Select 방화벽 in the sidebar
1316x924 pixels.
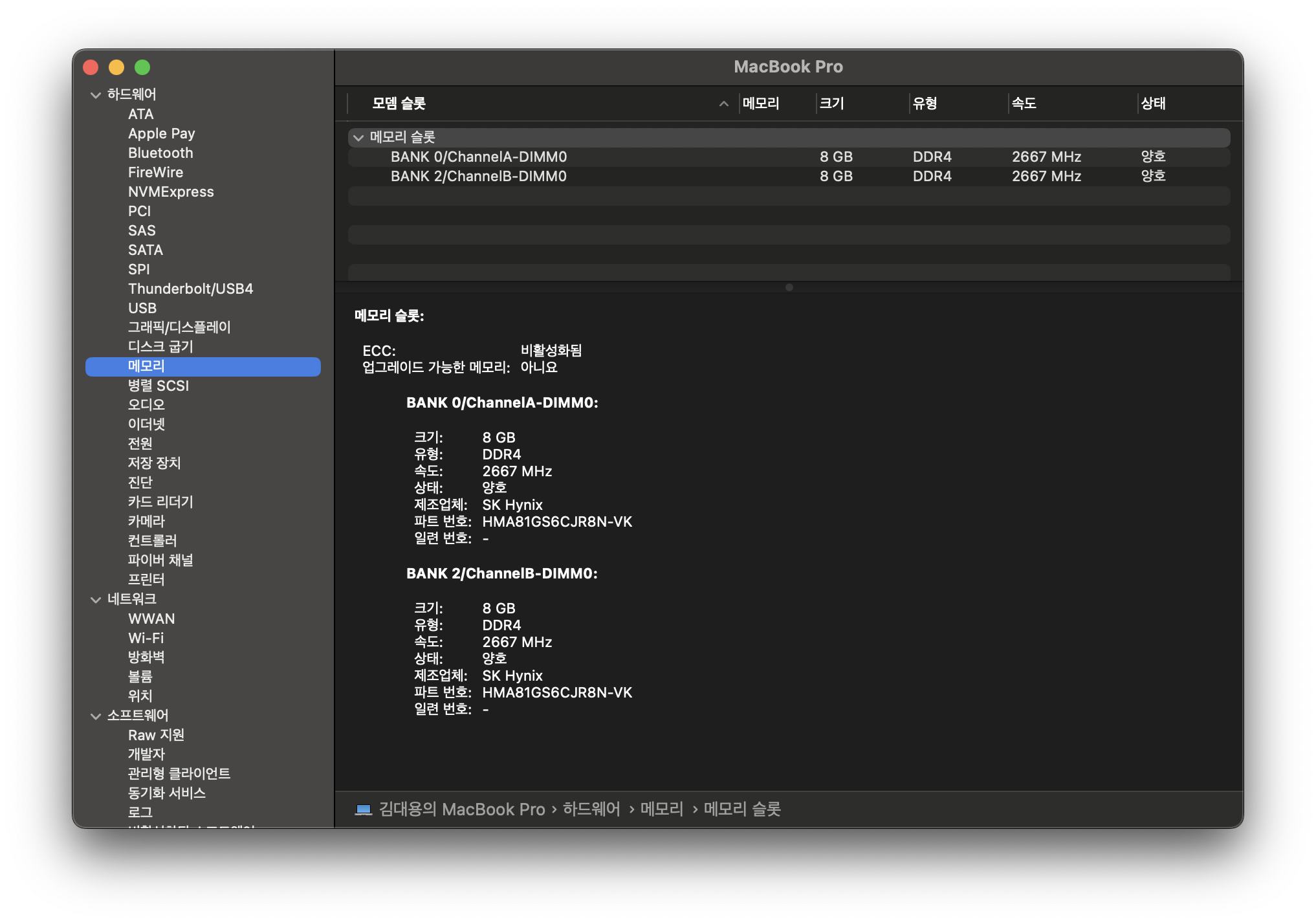tap(146, 657)
